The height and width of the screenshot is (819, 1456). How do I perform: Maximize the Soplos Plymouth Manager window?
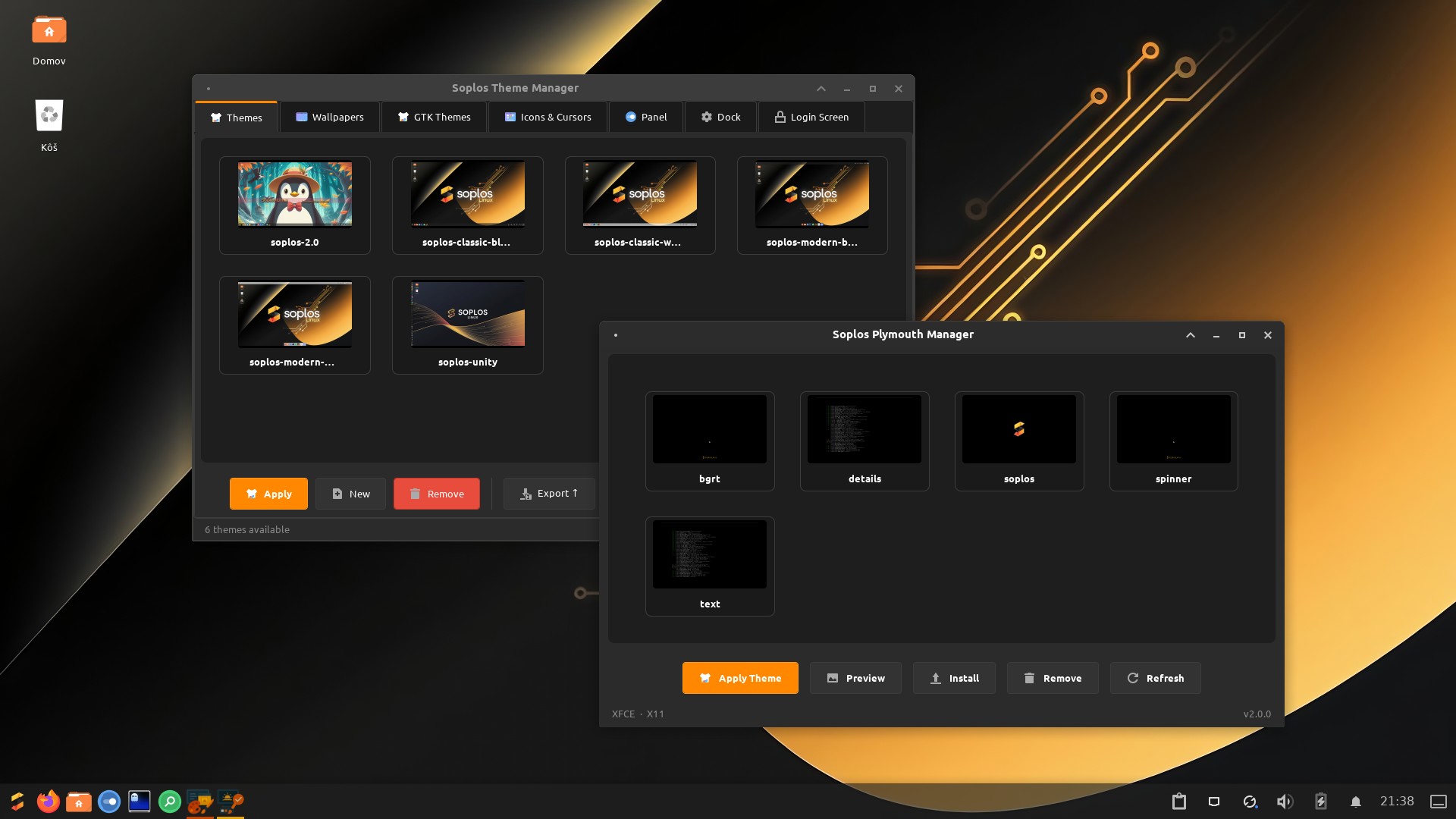[x=1242, y=335]
